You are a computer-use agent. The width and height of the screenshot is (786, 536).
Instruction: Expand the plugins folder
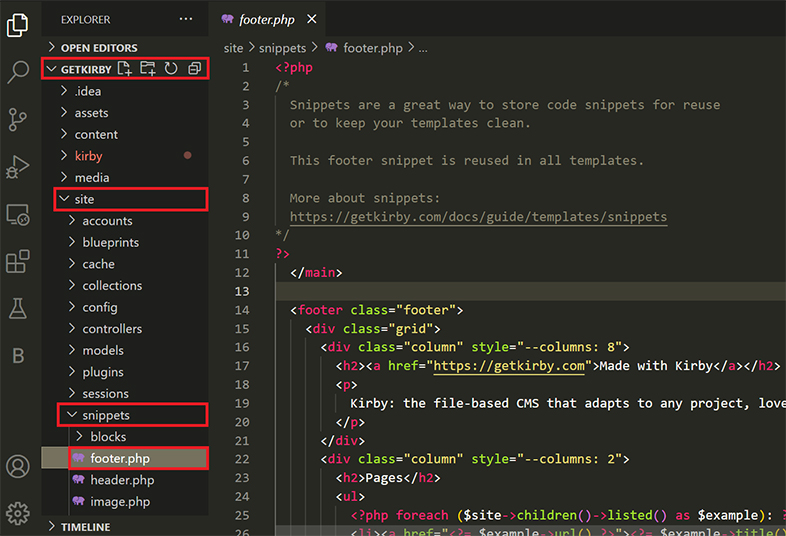125,372
